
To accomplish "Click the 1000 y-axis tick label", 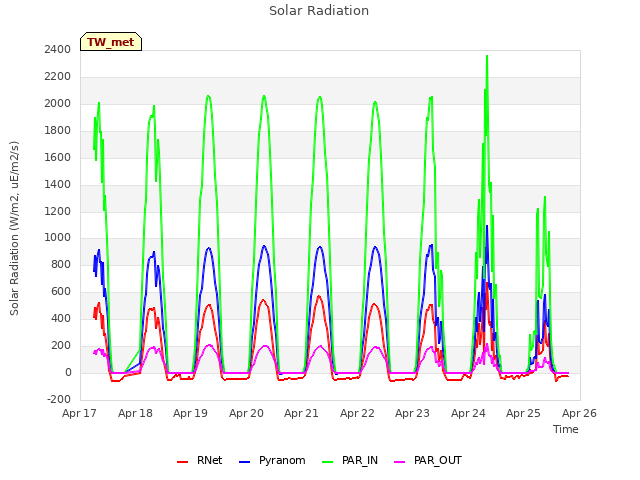I will (58, 237).
